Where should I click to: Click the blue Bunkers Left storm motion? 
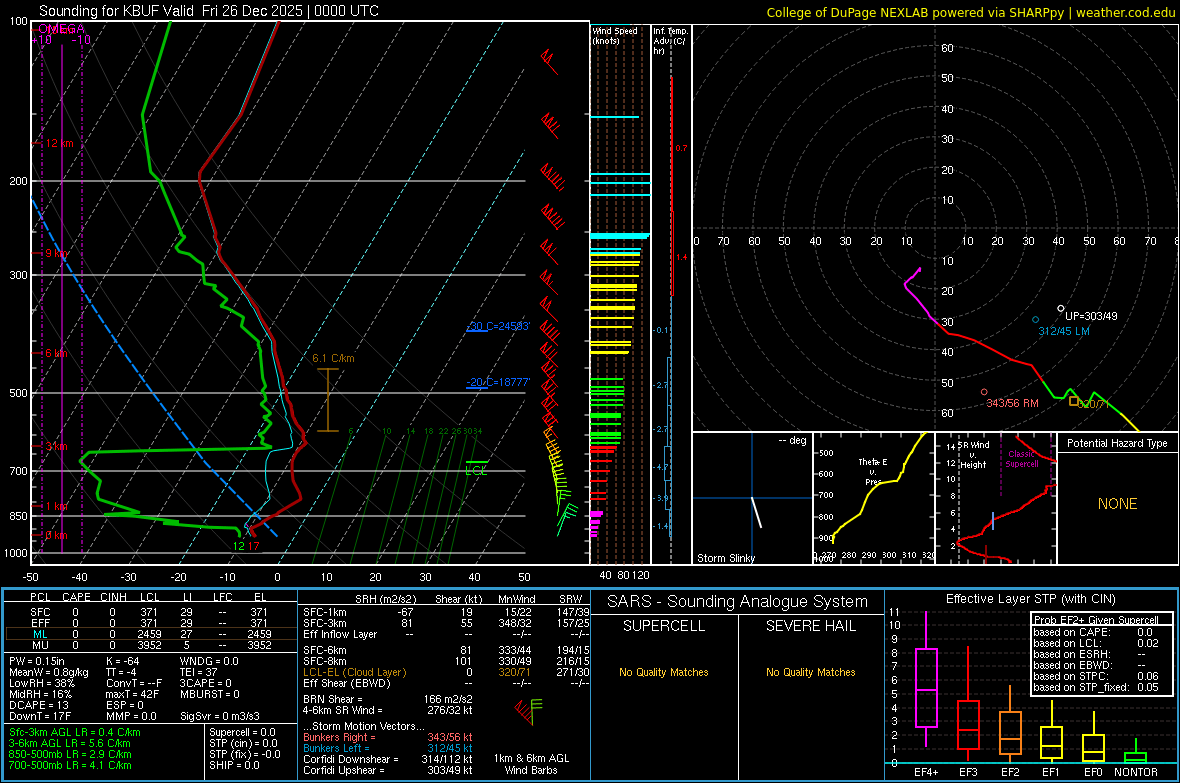click(x=388, y=748)
